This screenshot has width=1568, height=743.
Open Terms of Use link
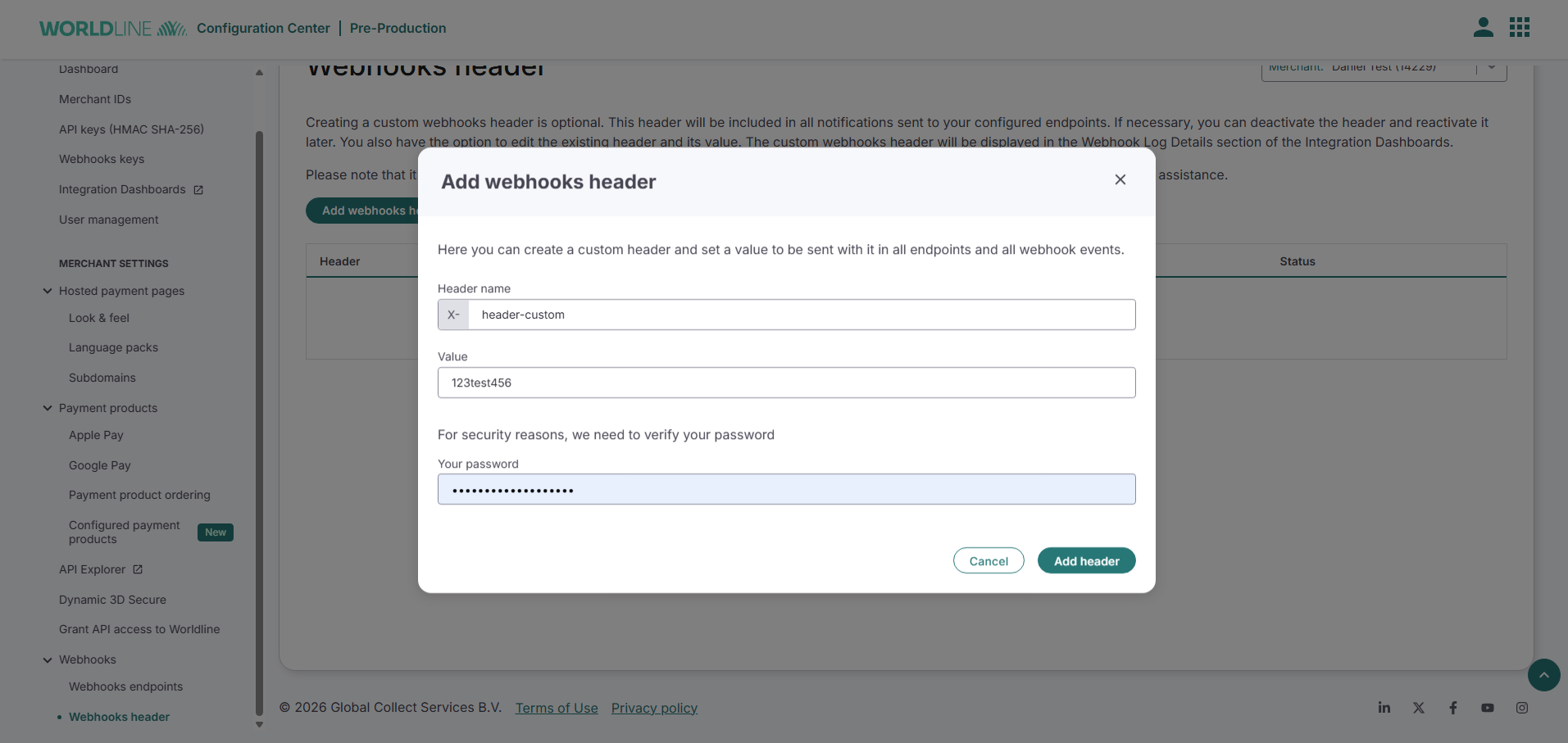point(557,708)
